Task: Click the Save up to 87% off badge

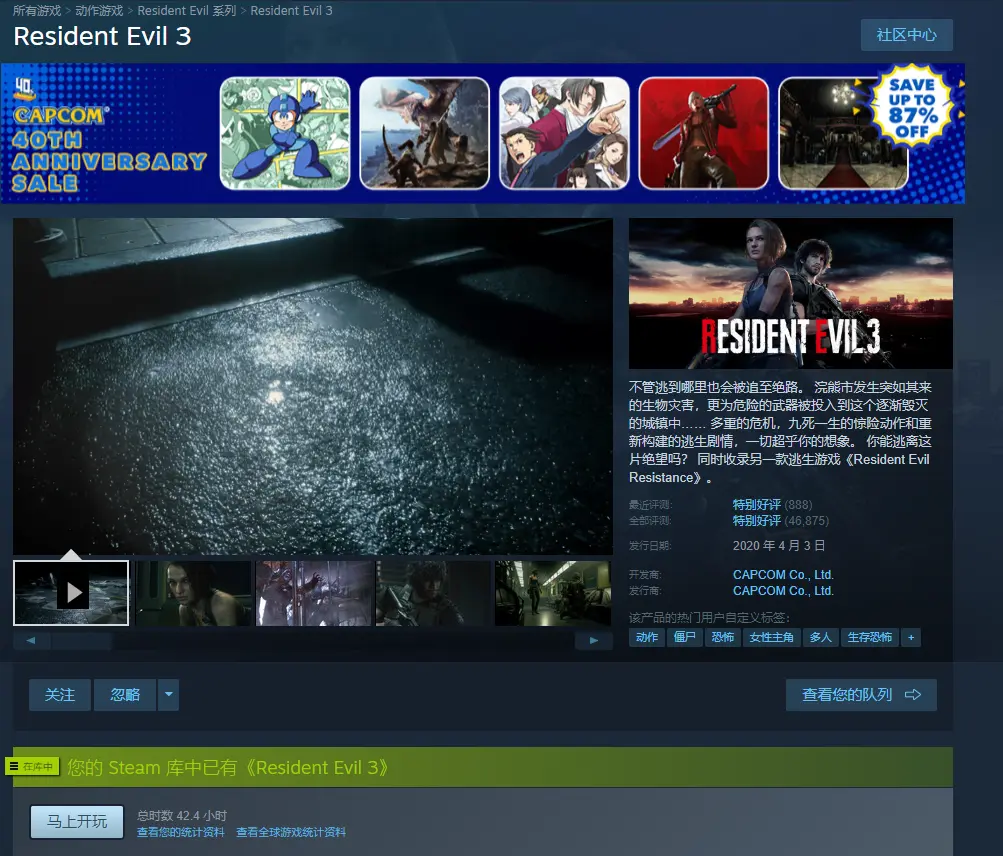Action: tap(913, 104)
